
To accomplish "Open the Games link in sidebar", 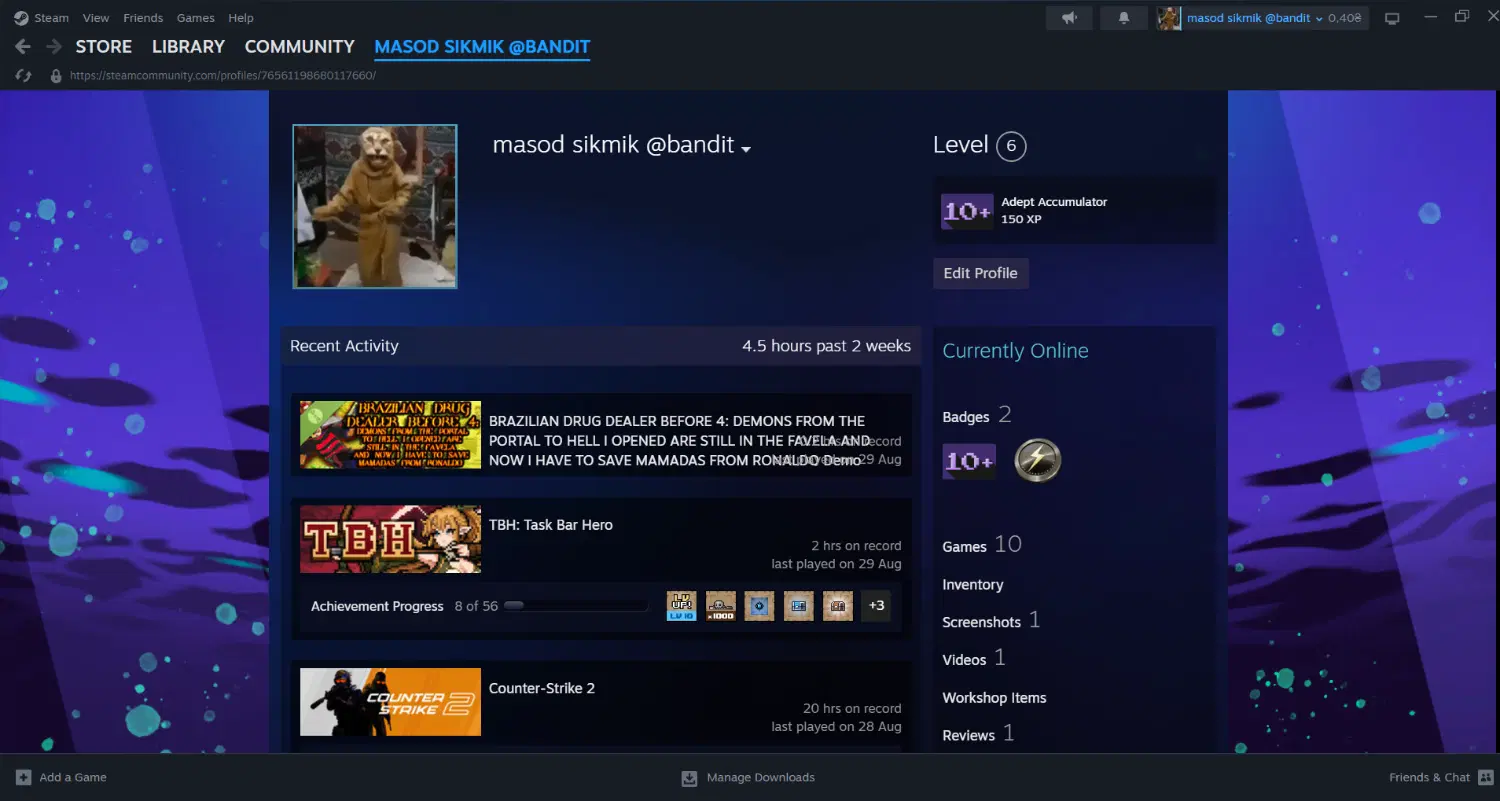I will pyautogui.click(x=965, y=546).
